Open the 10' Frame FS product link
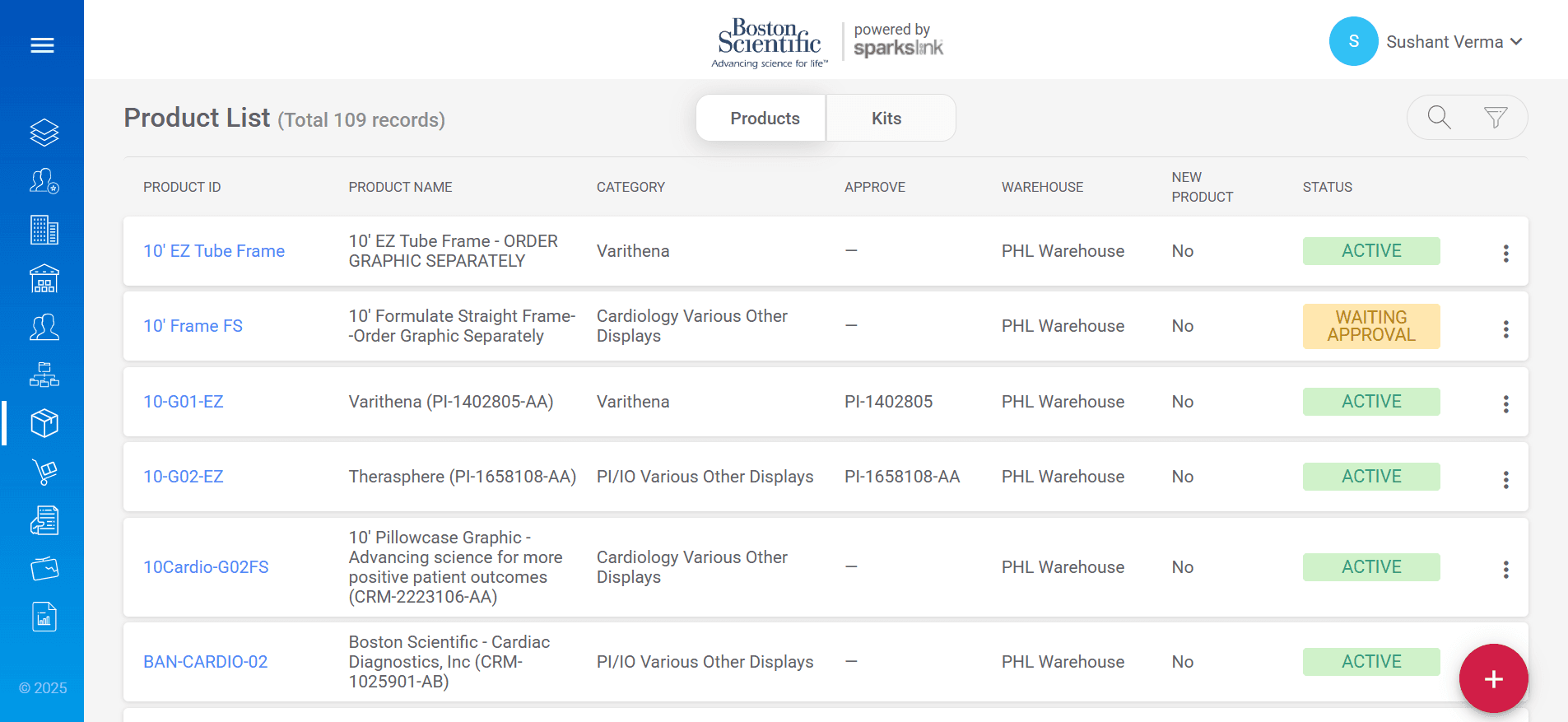The image size is (1568, 722). click(x=193, y=326)
